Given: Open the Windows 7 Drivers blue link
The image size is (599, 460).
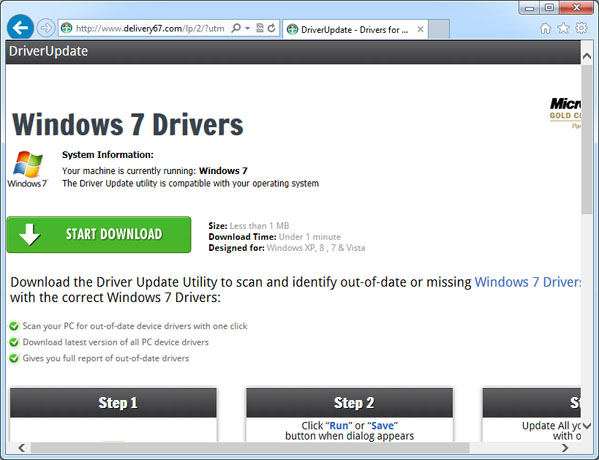Looking at the screenshot, I should (x=528, y=282).
